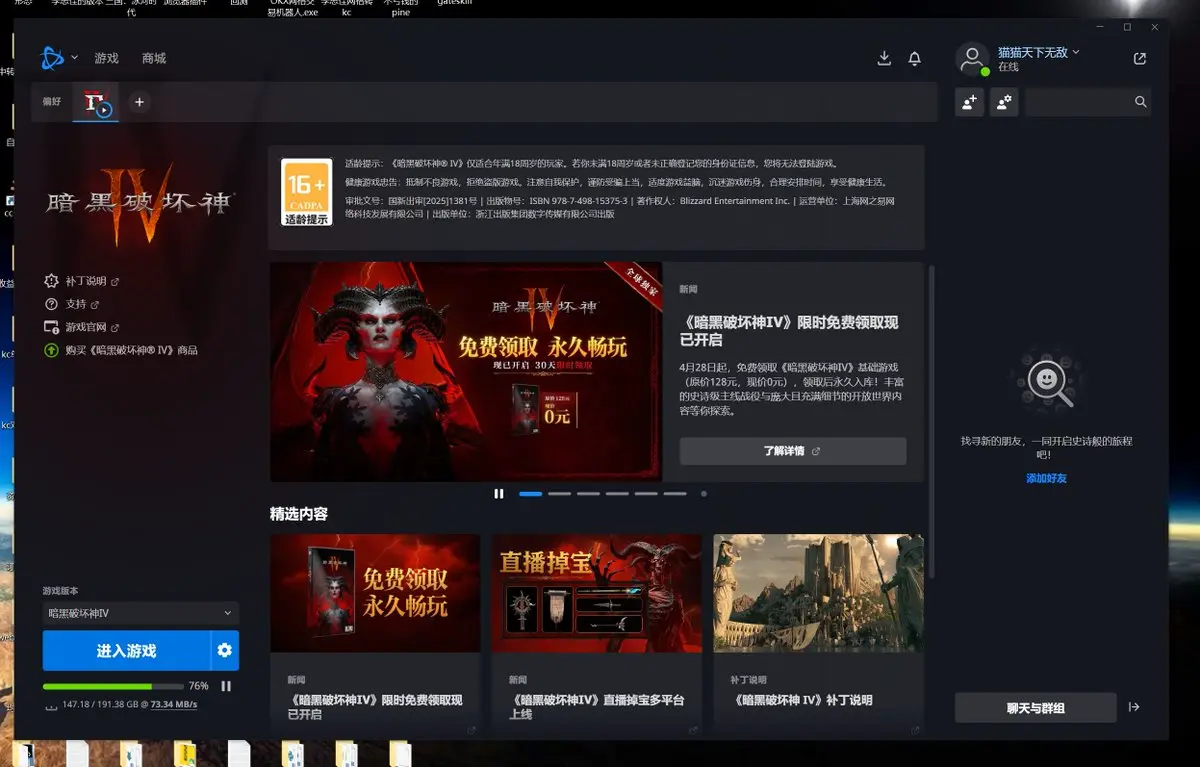
Task: Click the add friend icon button
Action: tap(970, 102)
